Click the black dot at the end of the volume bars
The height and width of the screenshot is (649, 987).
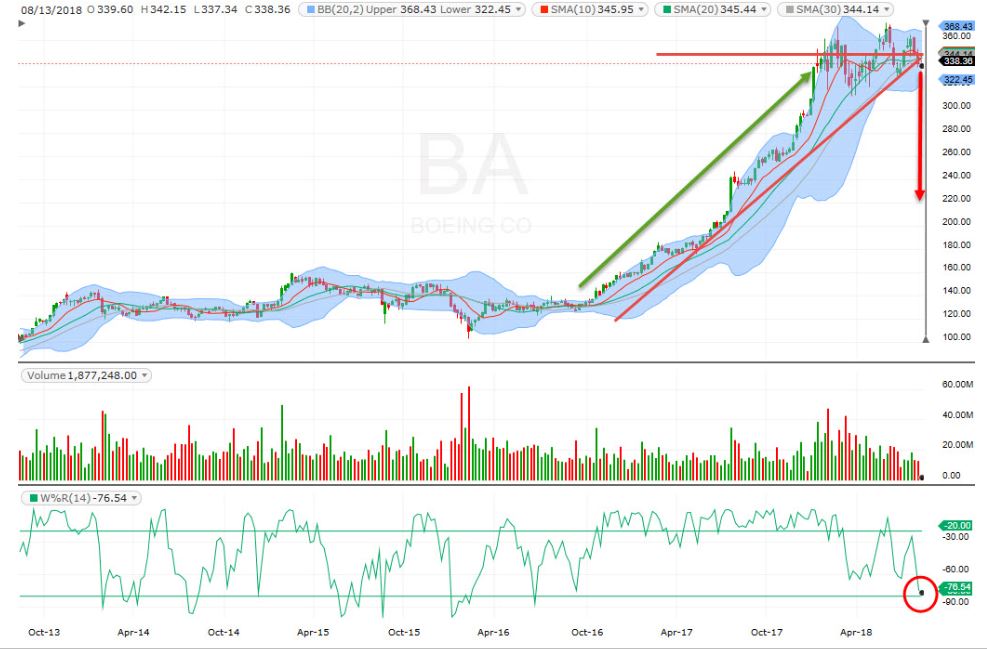922,478
